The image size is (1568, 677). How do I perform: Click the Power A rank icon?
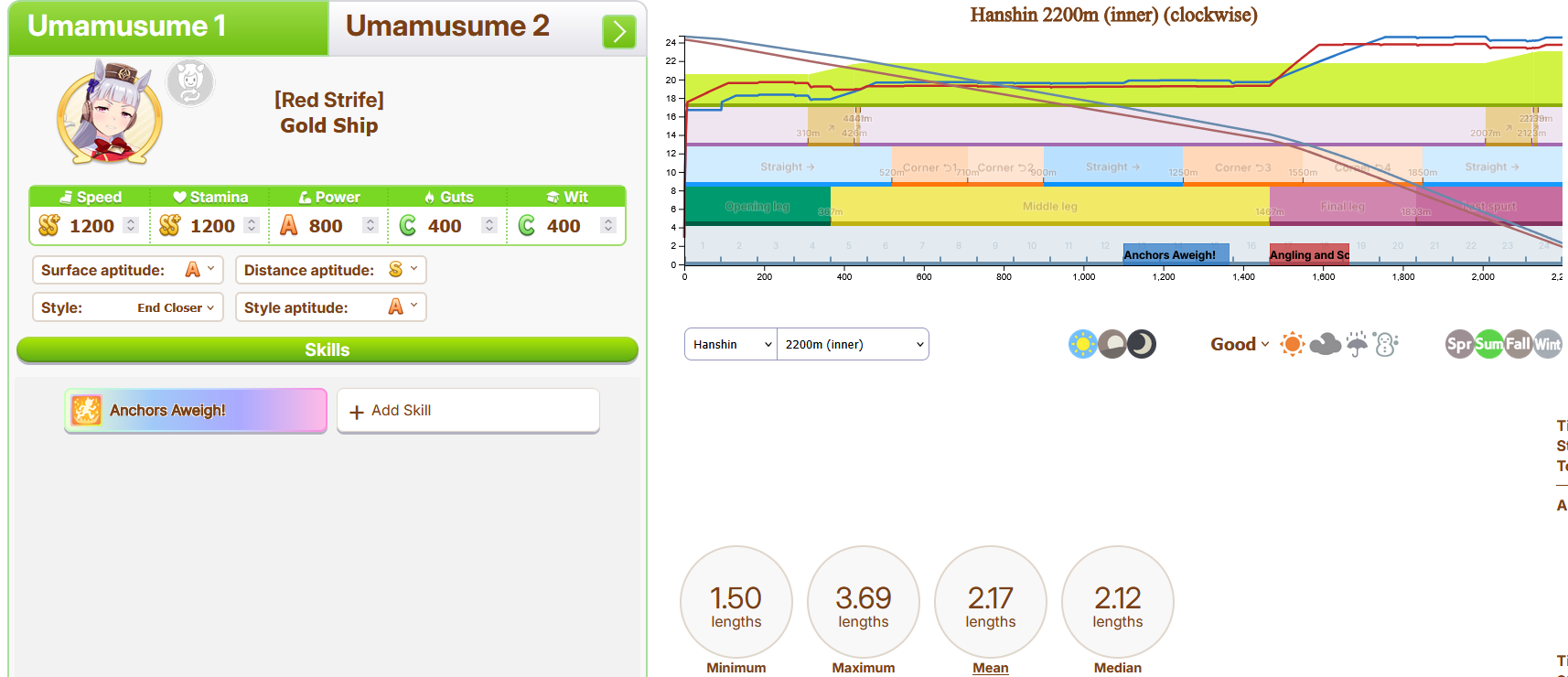coord(289,225)
